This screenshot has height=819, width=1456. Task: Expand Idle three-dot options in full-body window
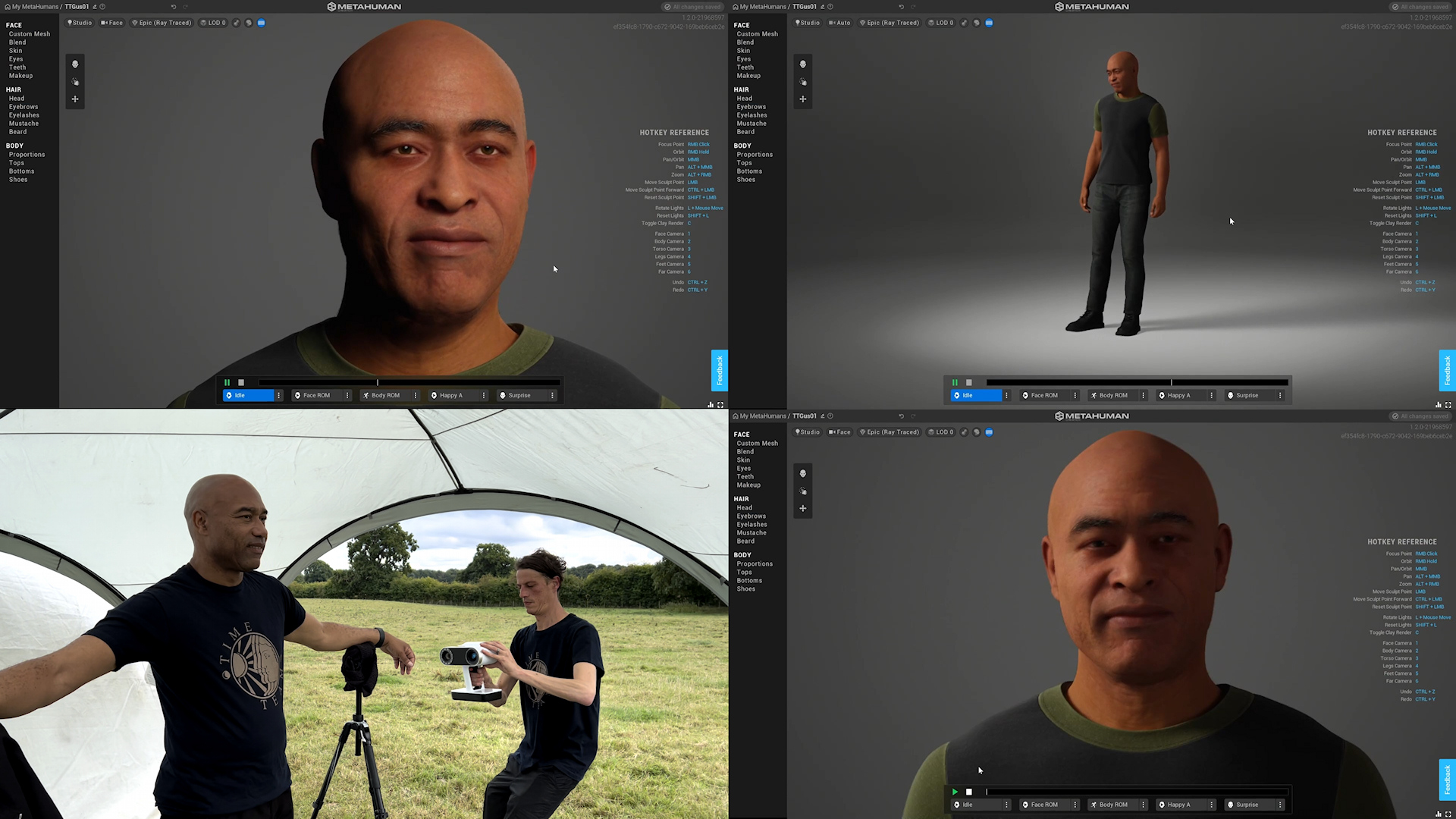coord(1006,396)
